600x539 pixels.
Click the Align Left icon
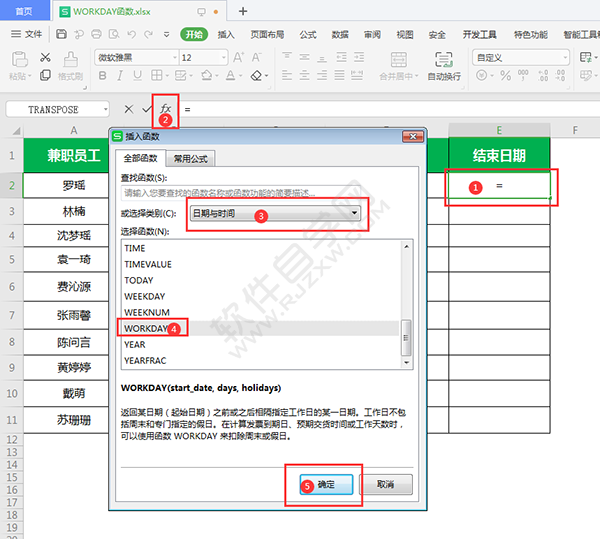tap(287, 75)
